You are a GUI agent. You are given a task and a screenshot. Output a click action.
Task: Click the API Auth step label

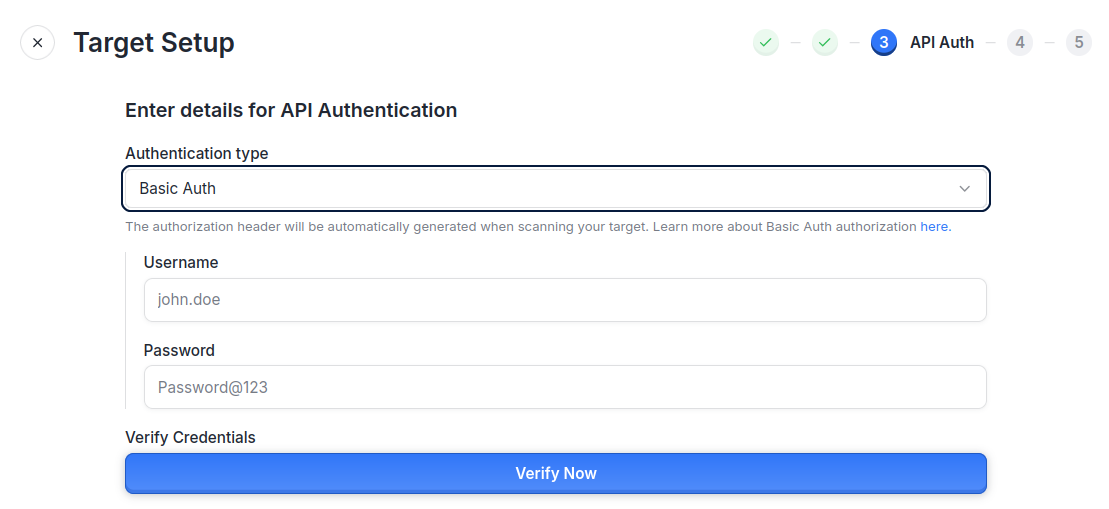[x=941, y=43]
